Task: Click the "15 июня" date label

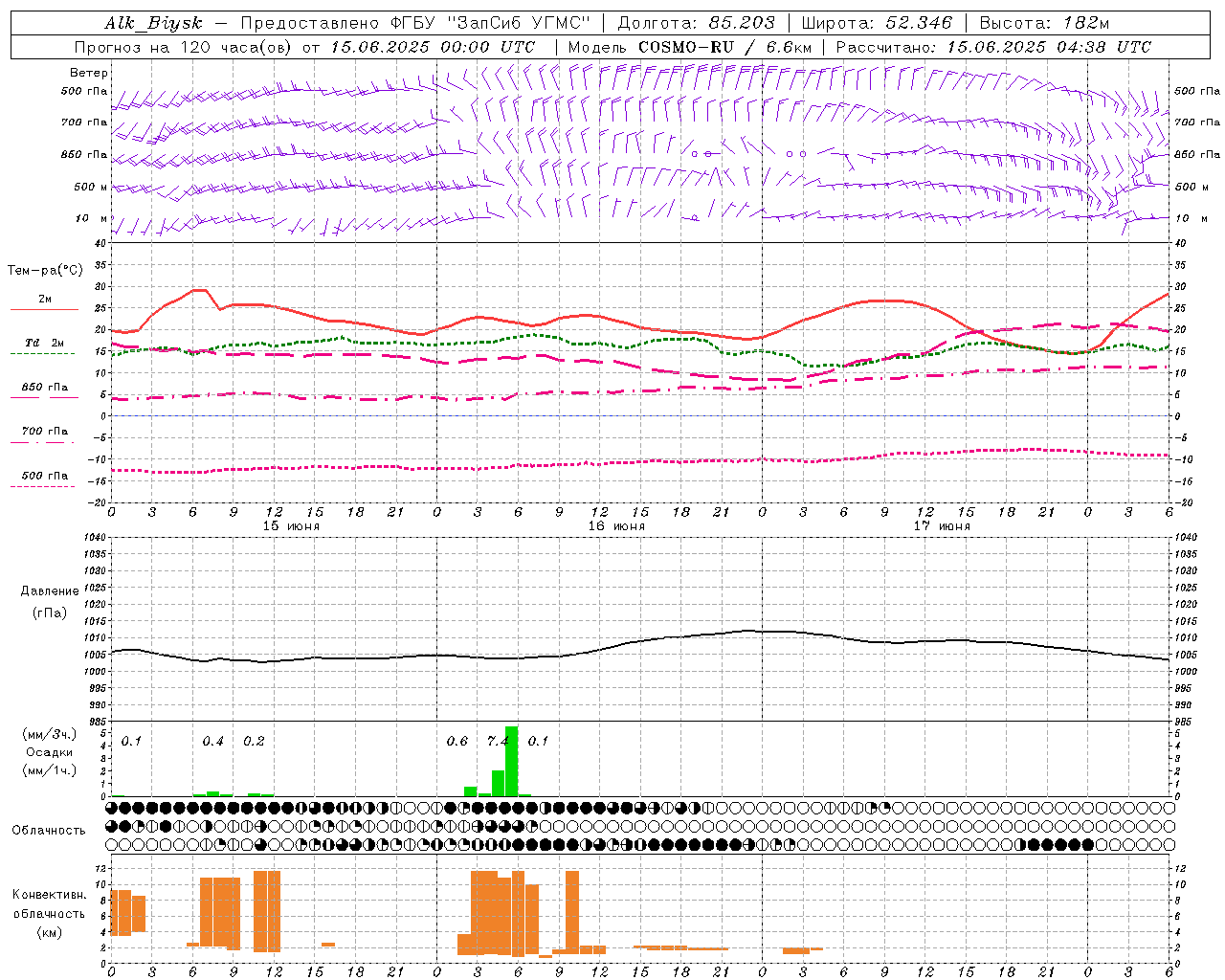Action: [291, 525]
